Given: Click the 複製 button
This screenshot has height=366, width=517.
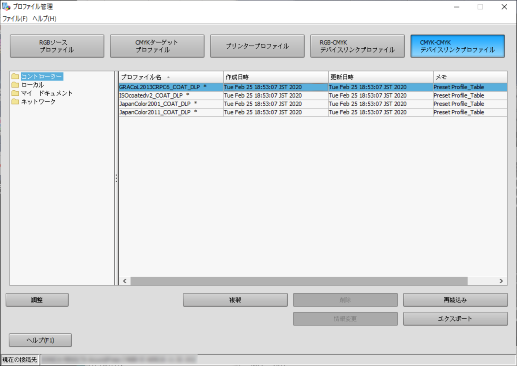Looking at the screenshot, I should click(235, 300).
